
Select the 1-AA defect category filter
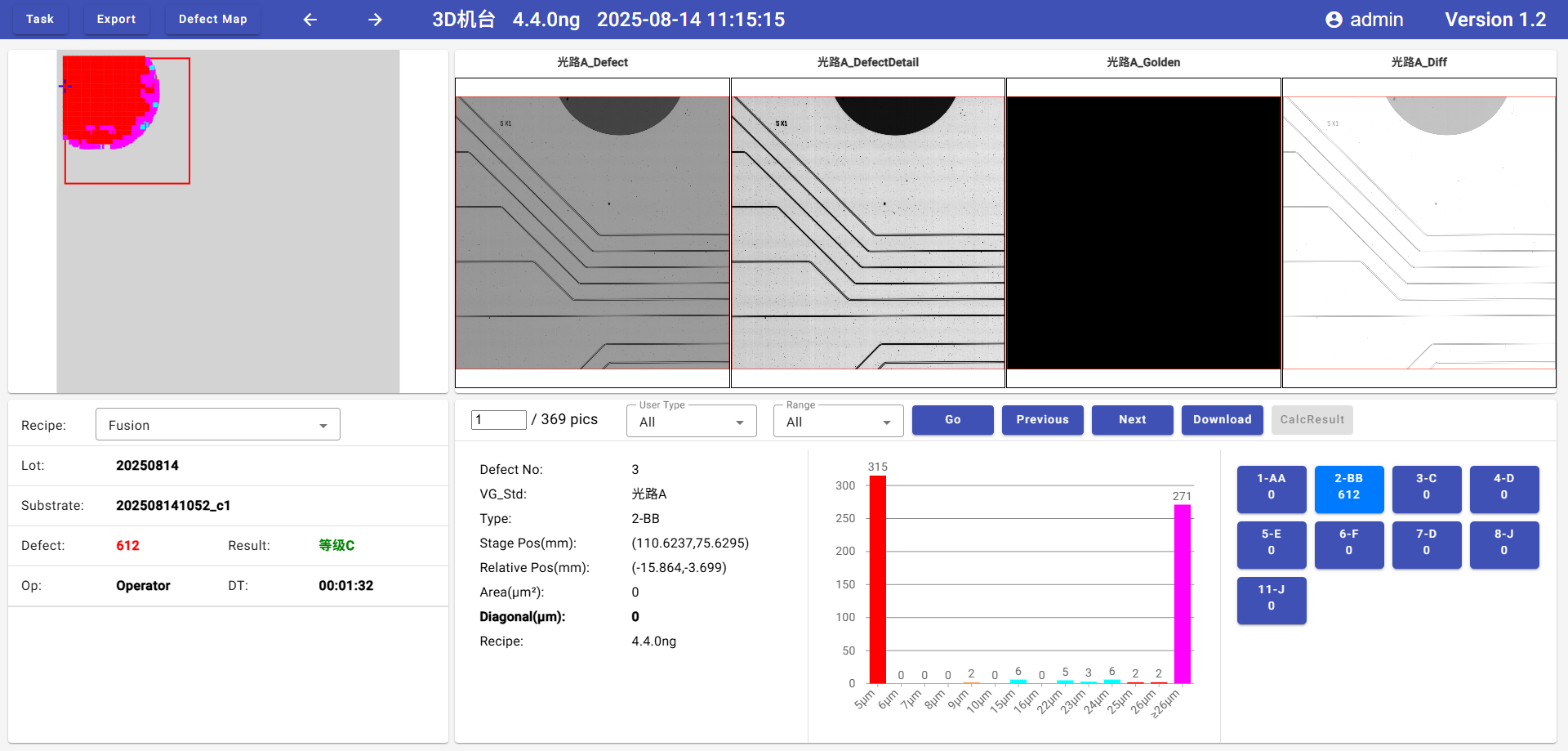(1271, 487)
